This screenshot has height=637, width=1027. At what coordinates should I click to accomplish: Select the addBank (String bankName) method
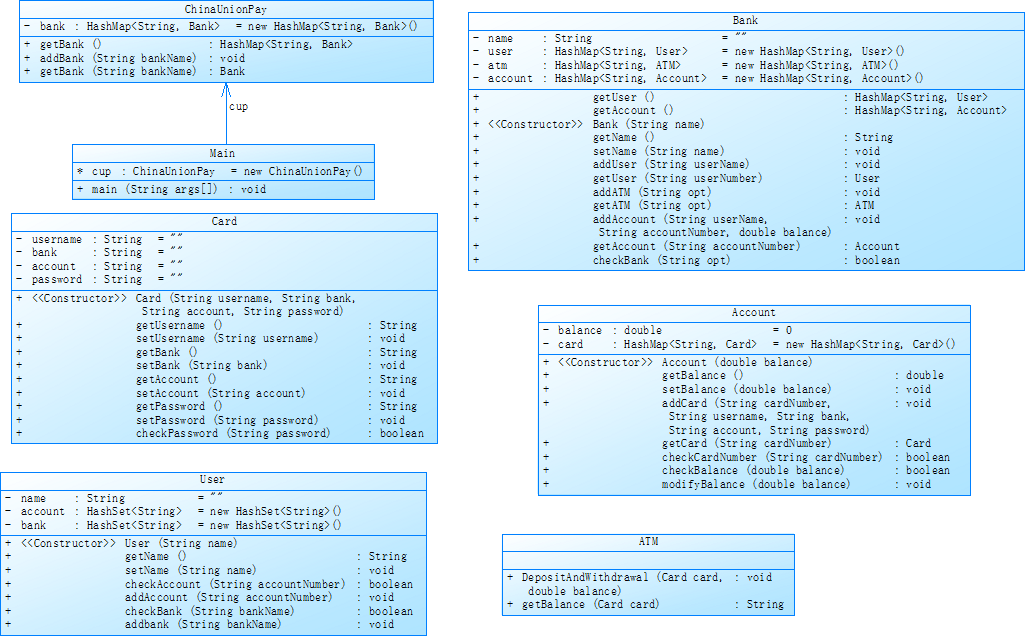(x=135, y=58)
